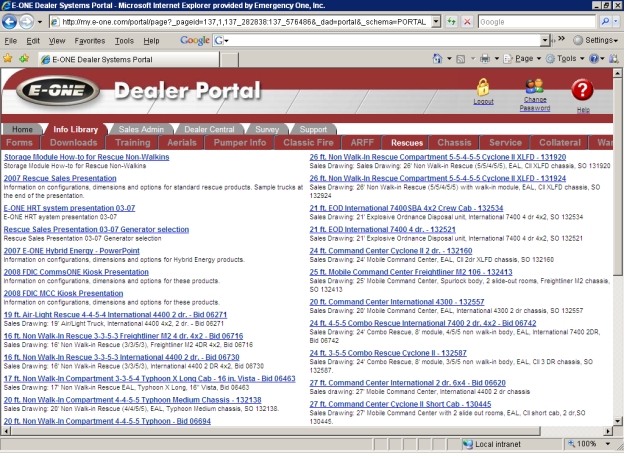Image resolution: width=624 pixels, height=453 pixels.
Task: Open the Page menu dropdown
Action: click(x=522, y=59)
